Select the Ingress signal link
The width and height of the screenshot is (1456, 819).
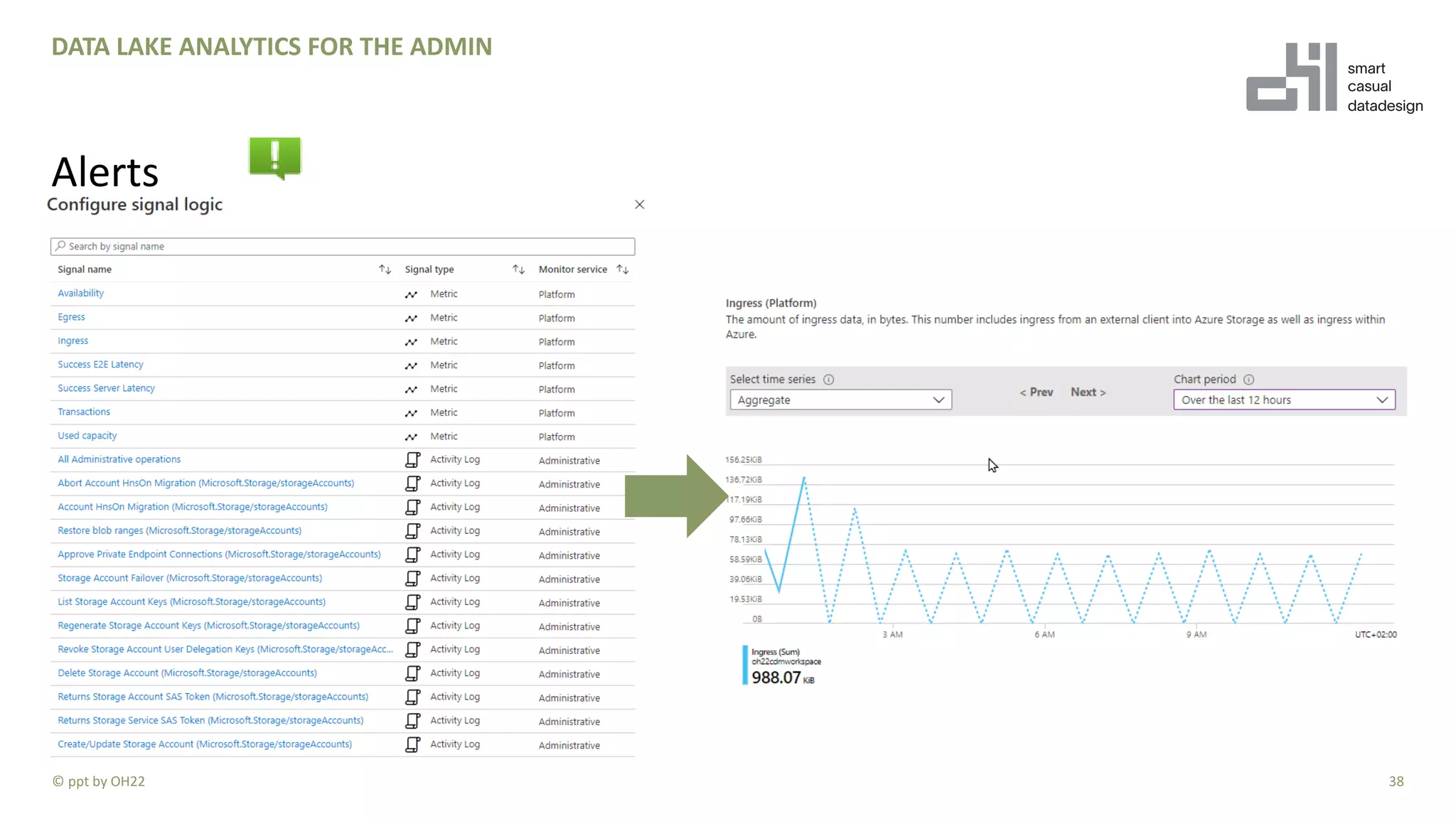(73, 341)
